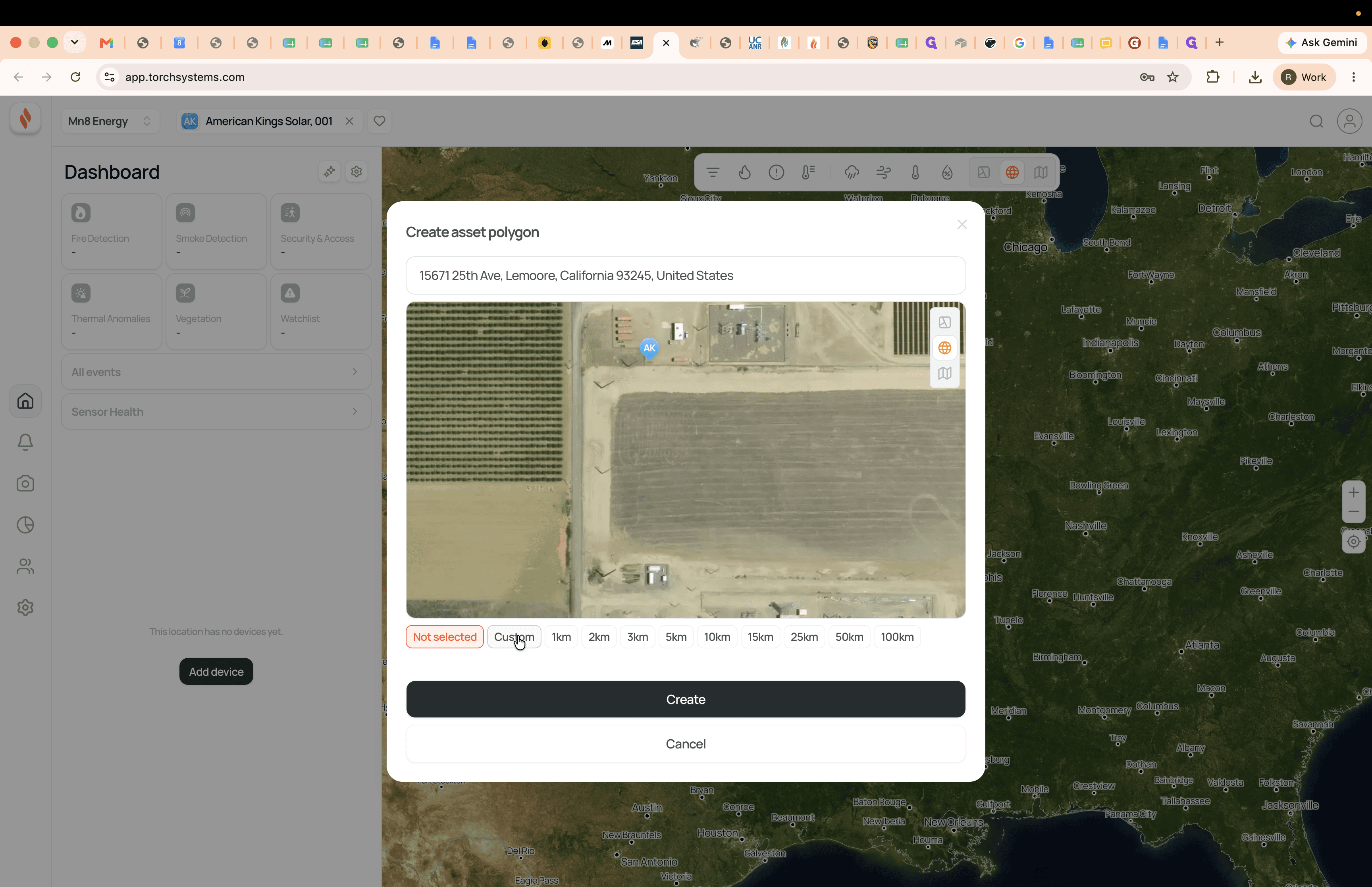Open the analytics pie chart section
The image size is (1372, 887).
(25, 525)
